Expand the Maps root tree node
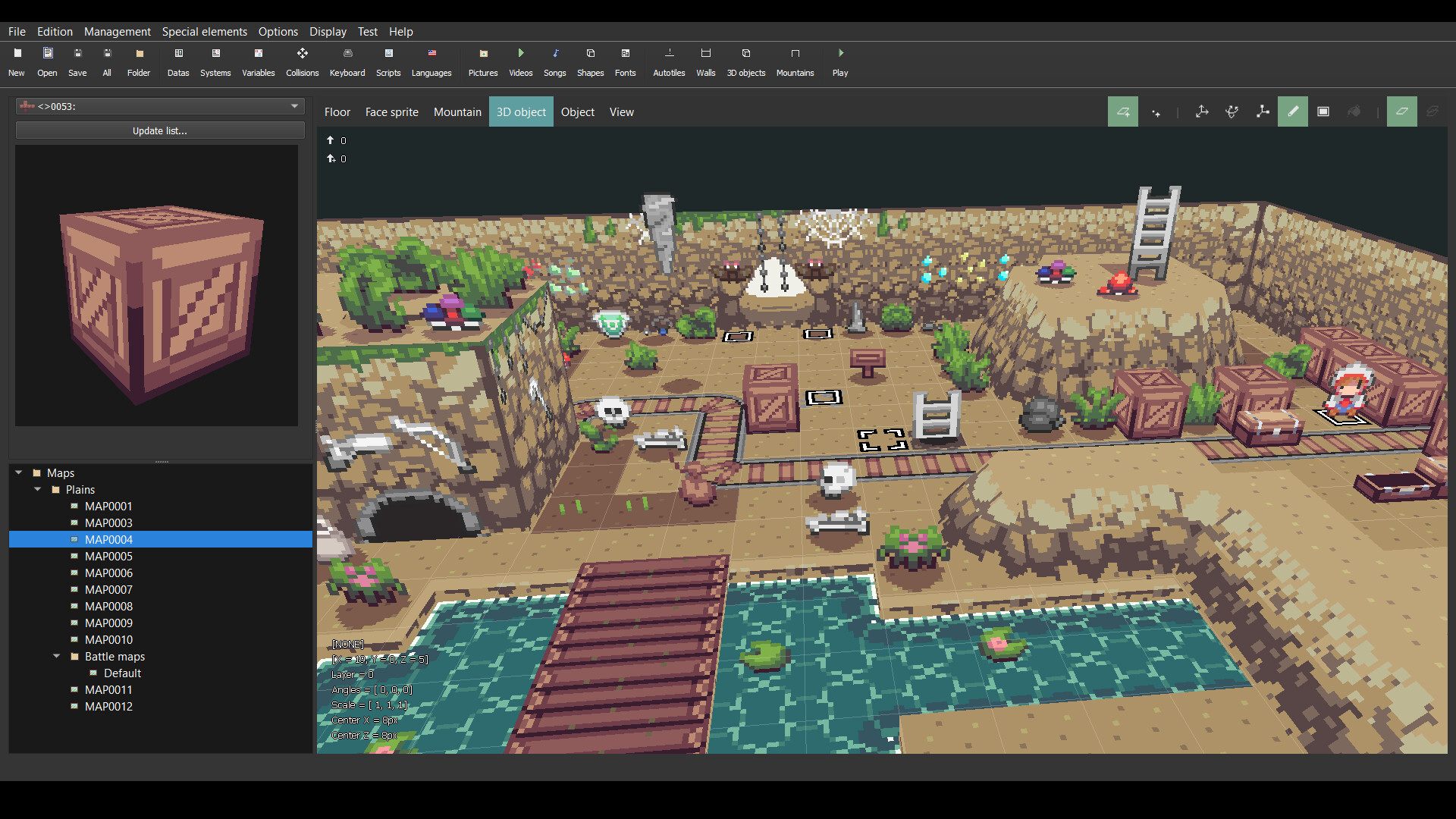The image size is (1456, 819). point(19,472)
